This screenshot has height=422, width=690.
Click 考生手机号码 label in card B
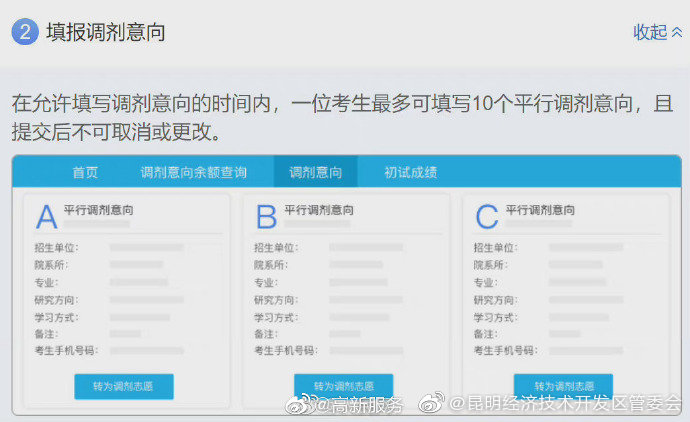pyautogui.click(x=286, y=351)
